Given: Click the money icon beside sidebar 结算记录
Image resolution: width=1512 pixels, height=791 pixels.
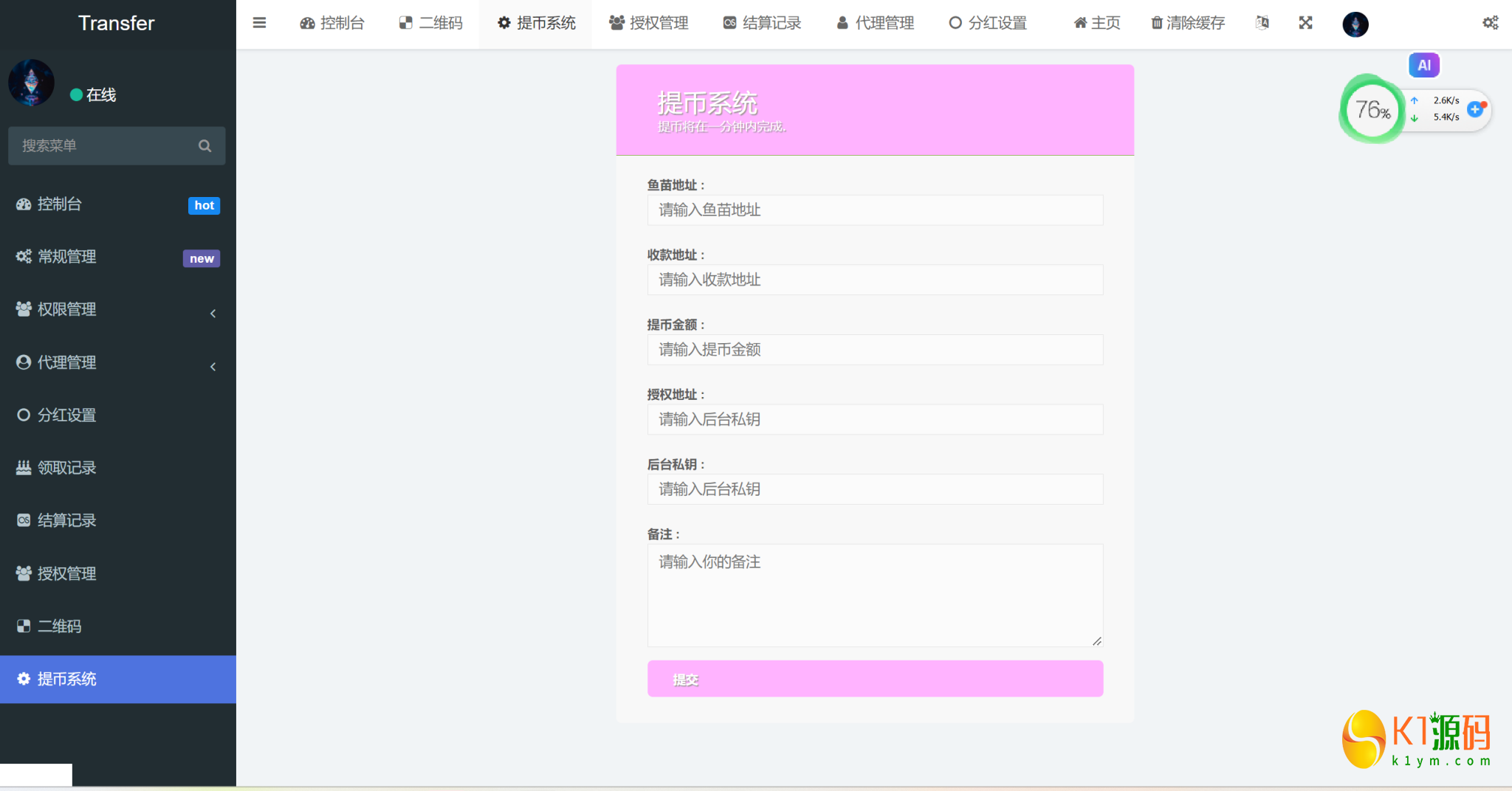Looking at the screenshot, I should click(24, 520).
